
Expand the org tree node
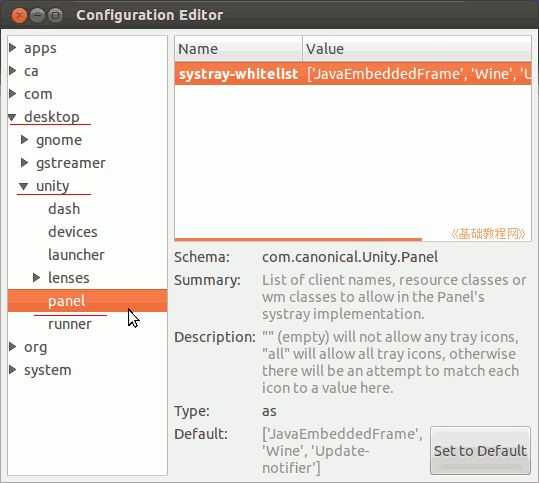(x=13, y=347)
